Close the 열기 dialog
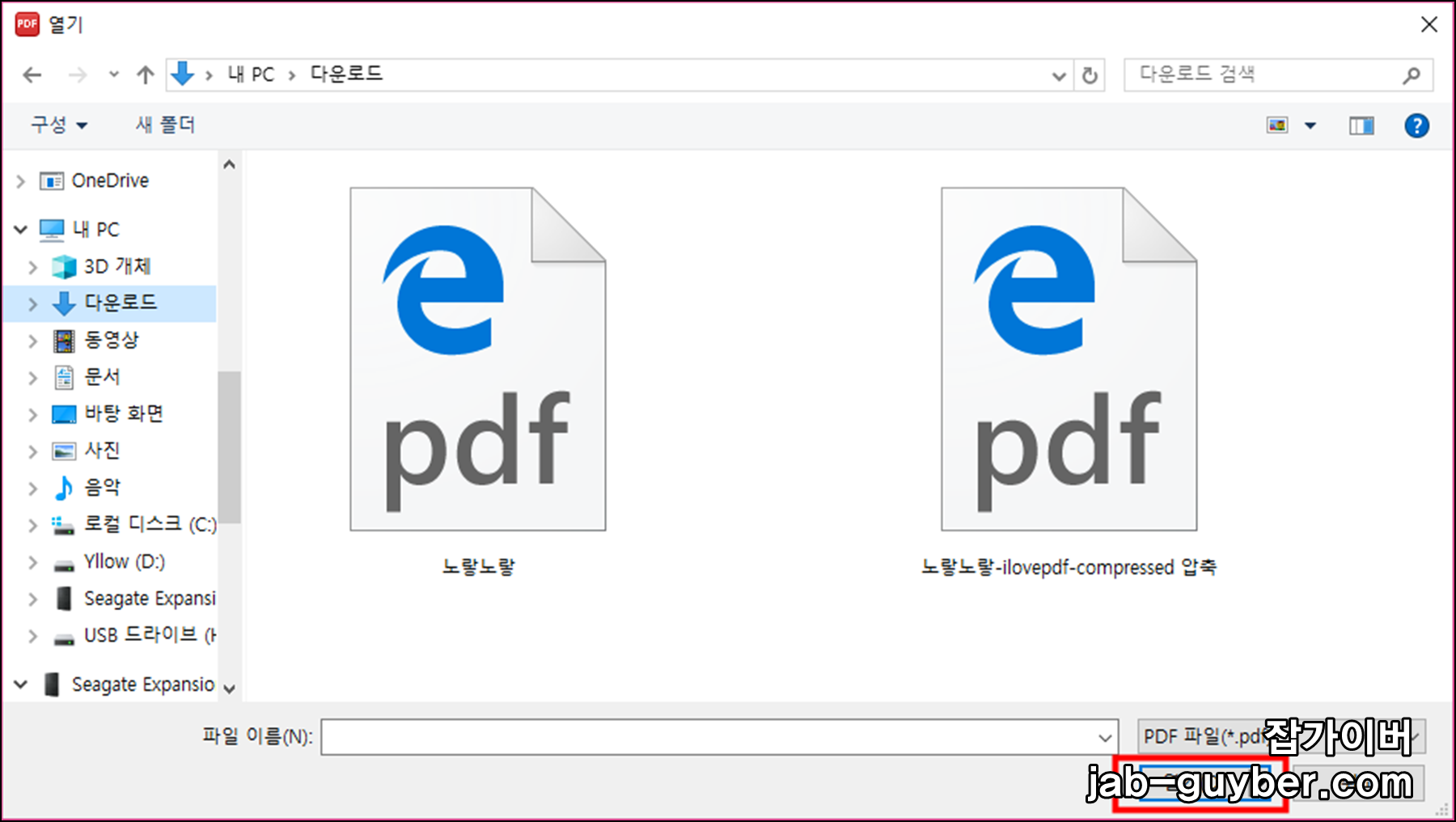This screenshot has width=1456, height=822. pos(1429,24)
